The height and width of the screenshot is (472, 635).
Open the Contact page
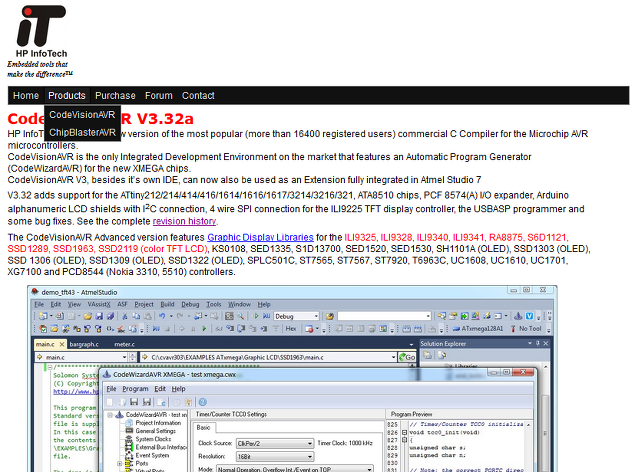198,96
